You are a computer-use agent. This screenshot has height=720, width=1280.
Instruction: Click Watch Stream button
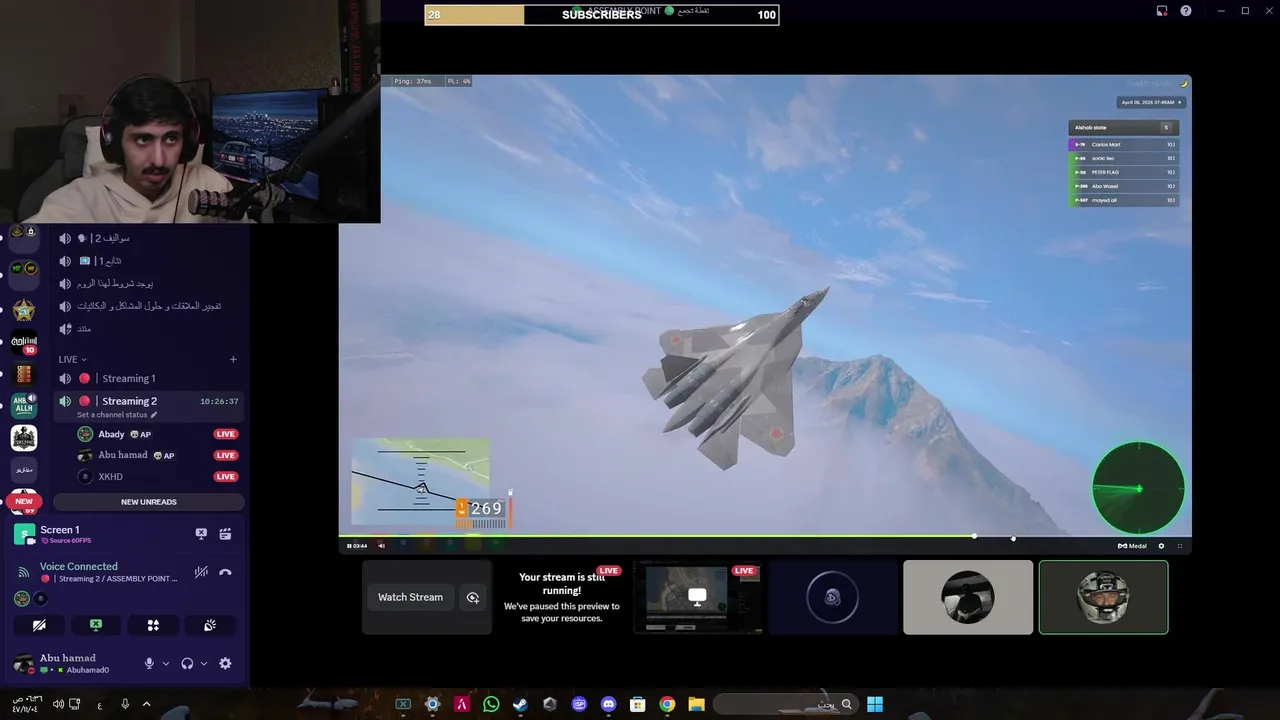coord(410,597)
